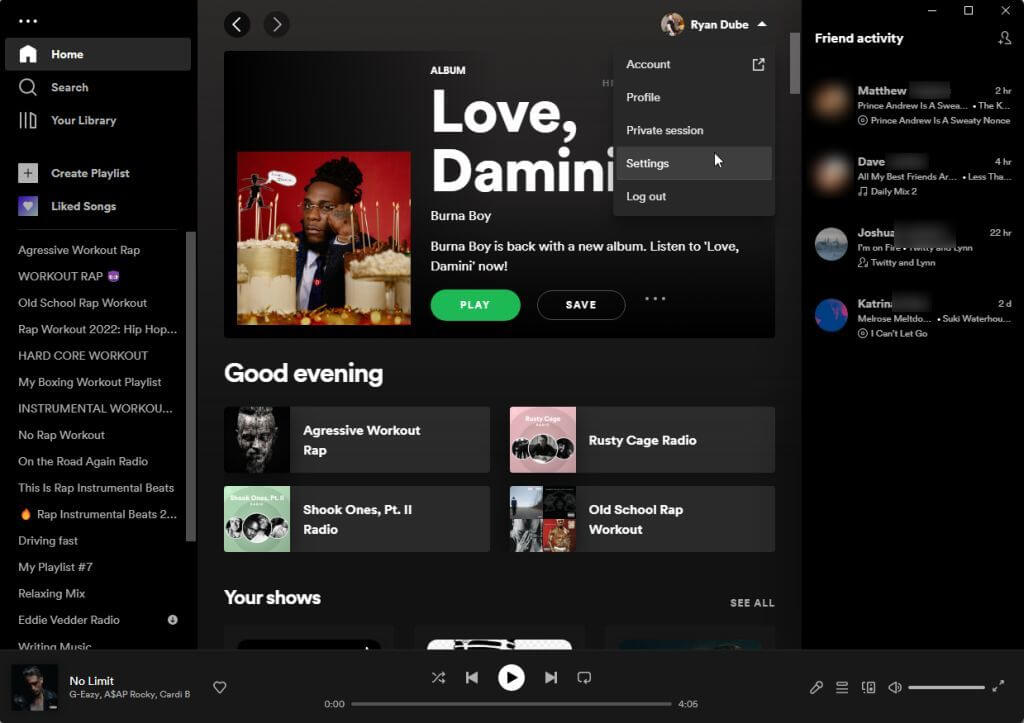
Task: Mute the volume speaker icon
Action: (x=895, y=687)
